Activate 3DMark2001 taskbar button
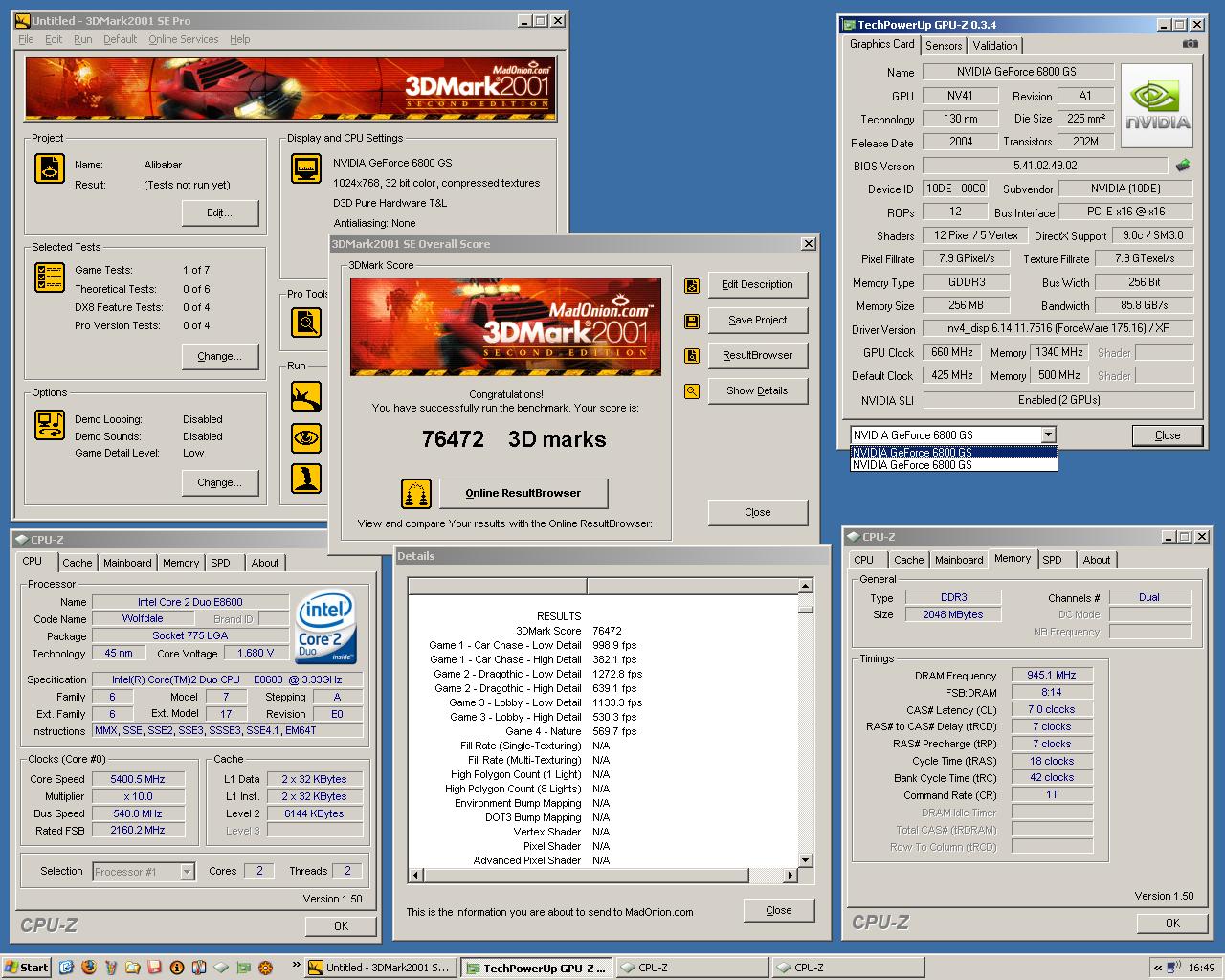The height and width of the screenshot is (980, 1225). coord(379,968)
